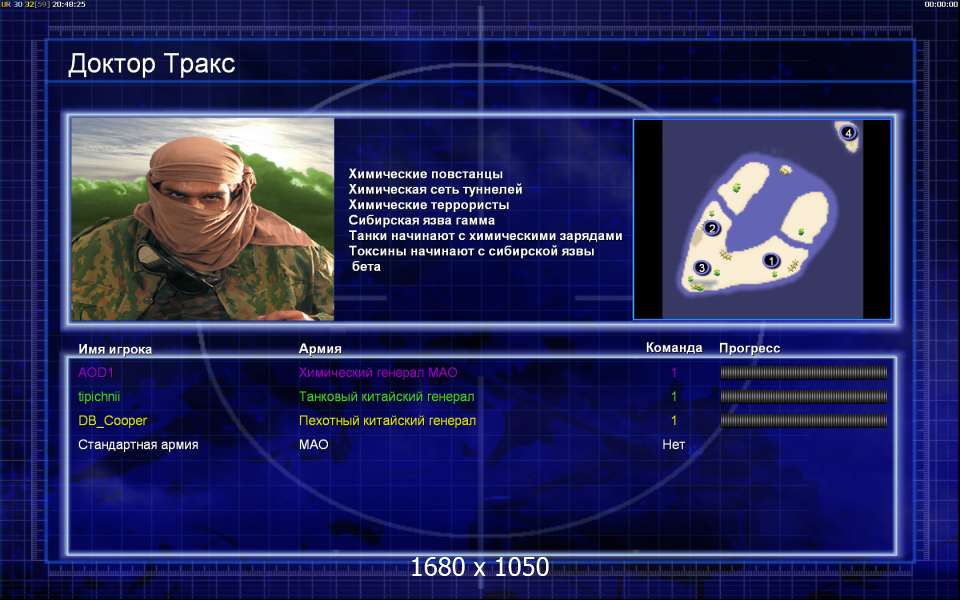Click the Химические террористы line
Viewport: 960px width, 600px height.
[429, 204]
